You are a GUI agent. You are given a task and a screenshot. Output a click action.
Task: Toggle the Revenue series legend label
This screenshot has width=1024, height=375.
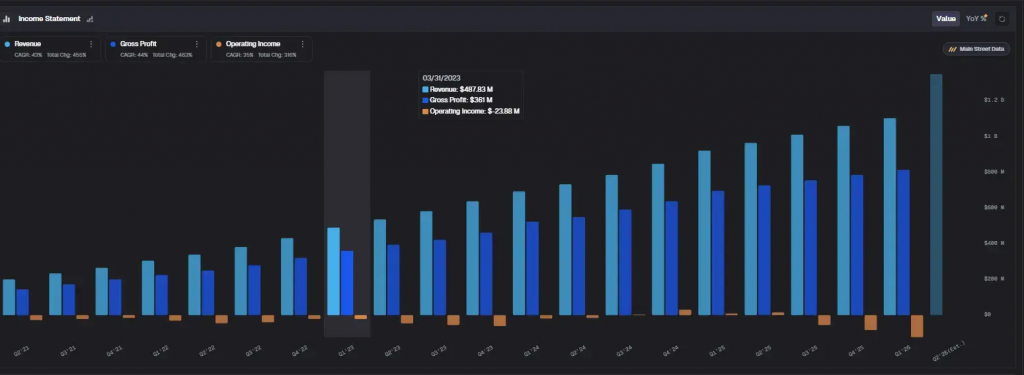27,44
